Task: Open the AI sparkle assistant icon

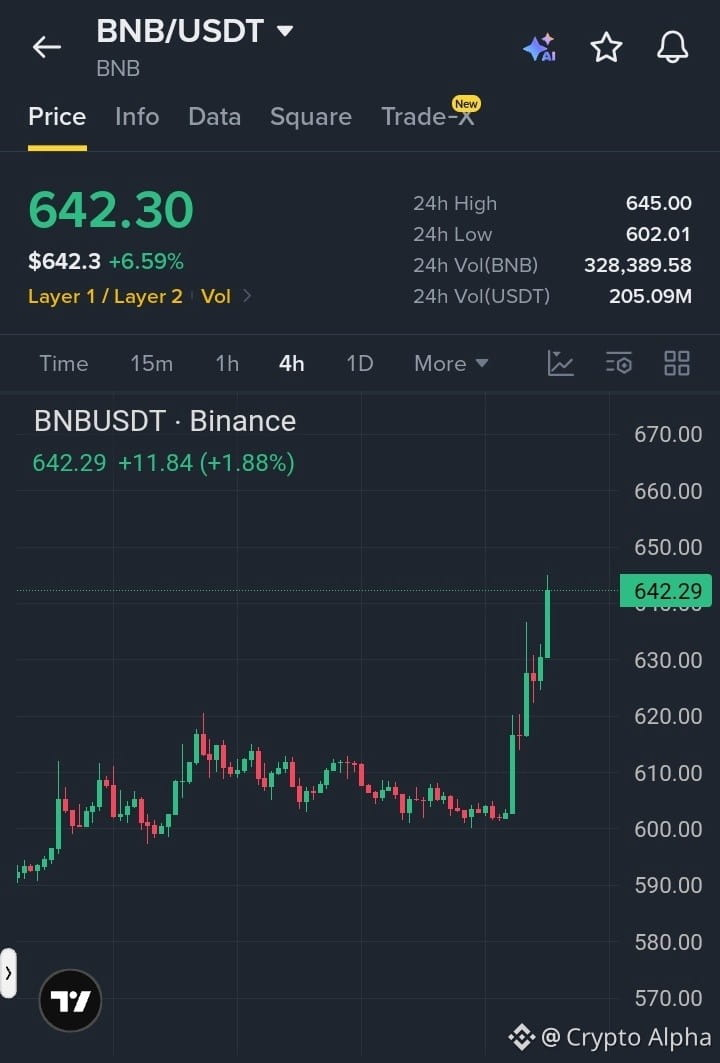Action: pos(540,47)
